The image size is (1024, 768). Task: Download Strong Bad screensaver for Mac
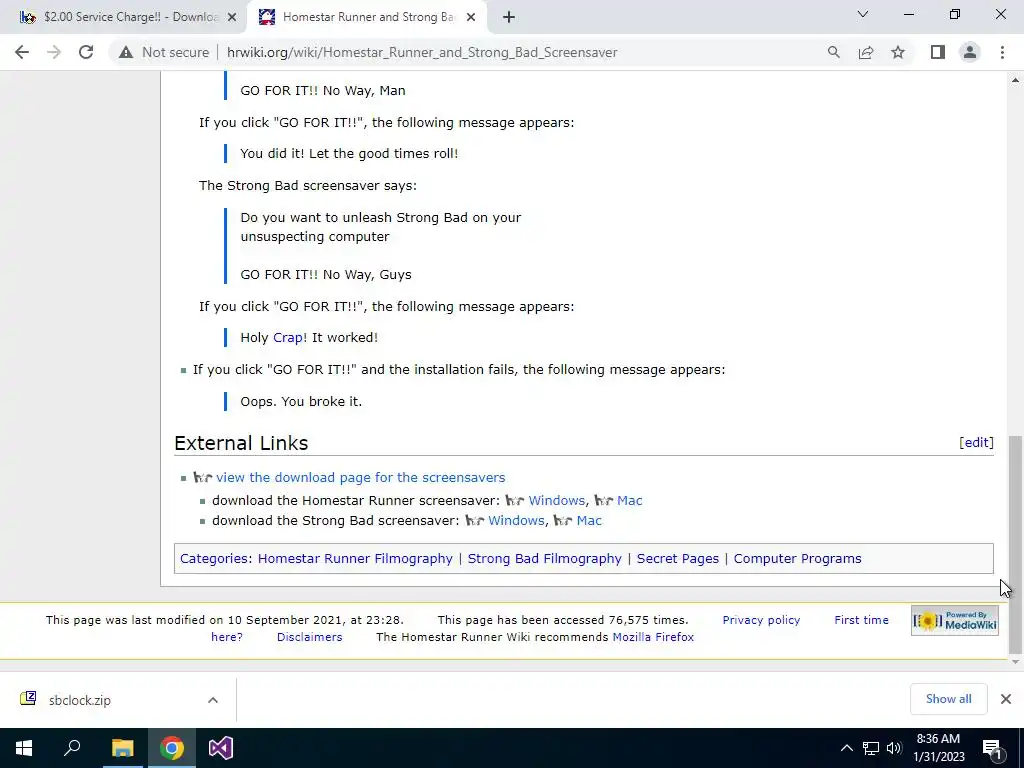coord(589,520)
